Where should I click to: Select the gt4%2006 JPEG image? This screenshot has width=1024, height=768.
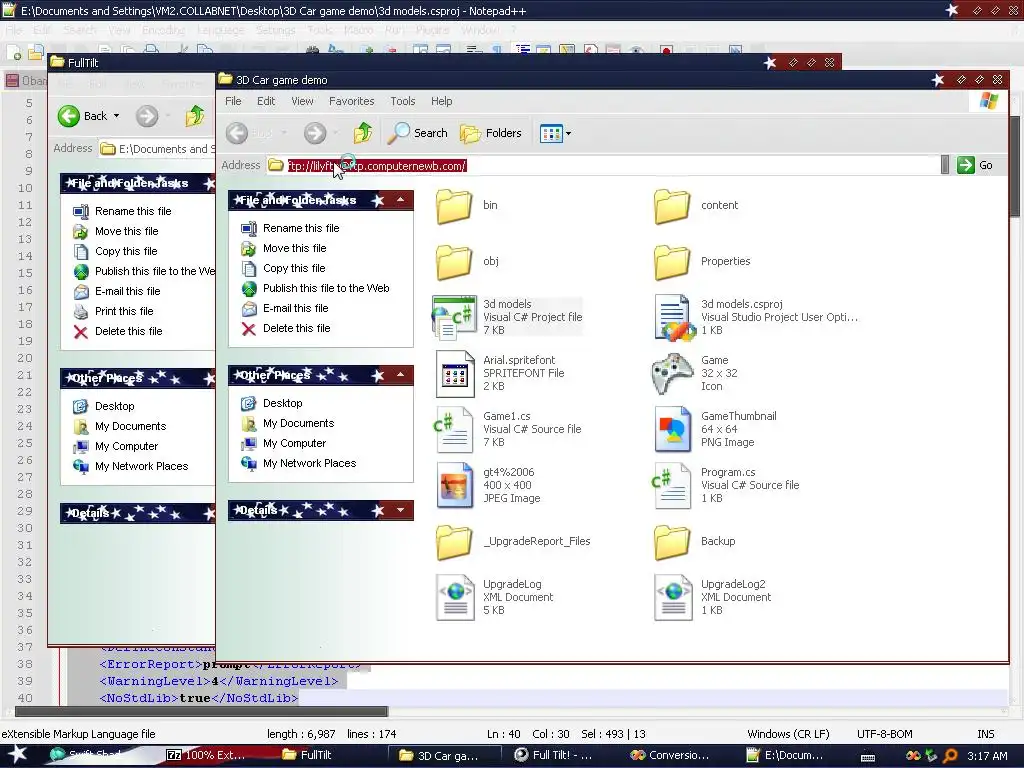tap(487, 485)
